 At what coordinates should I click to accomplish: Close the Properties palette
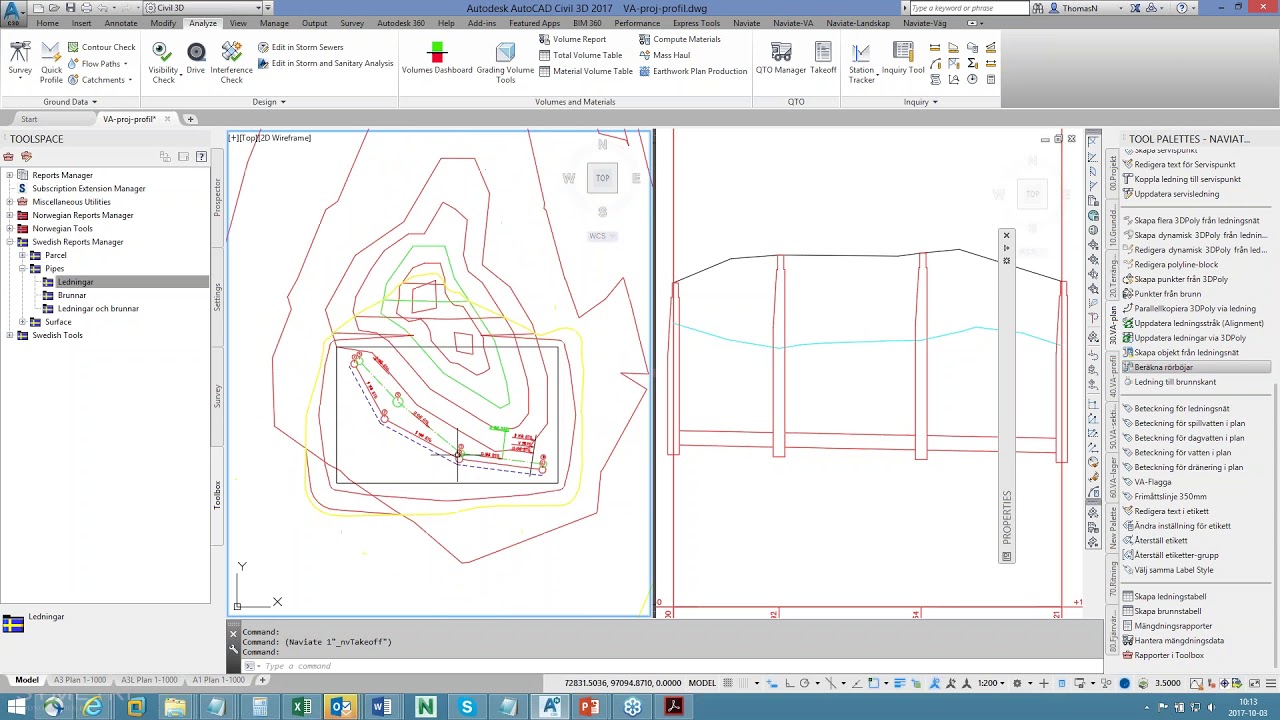point(1006,236)
